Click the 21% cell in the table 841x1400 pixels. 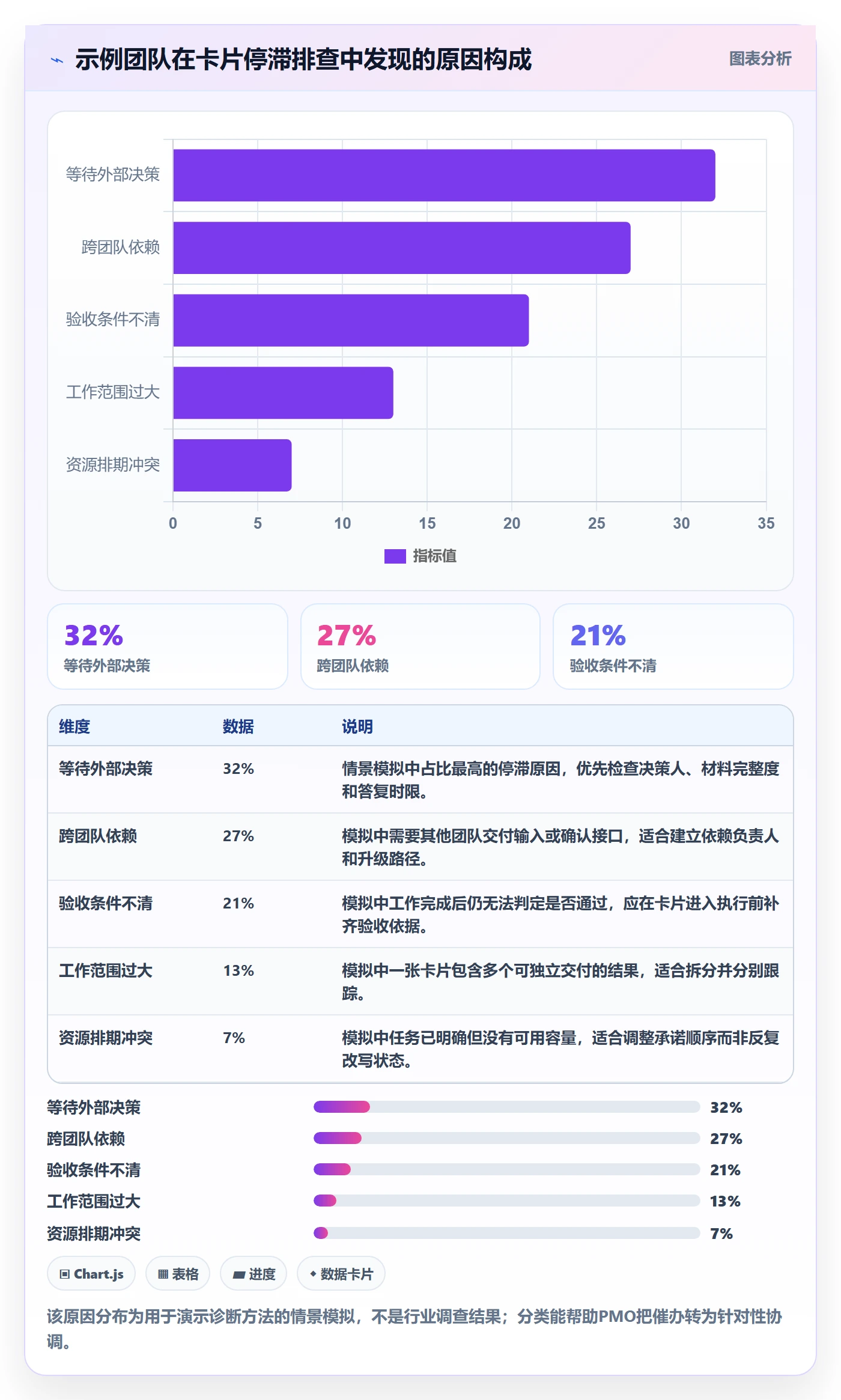pos(238,904)
